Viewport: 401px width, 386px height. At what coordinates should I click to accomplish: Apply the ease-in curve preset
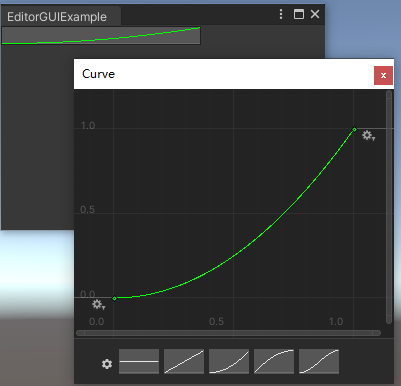(229, 361)
